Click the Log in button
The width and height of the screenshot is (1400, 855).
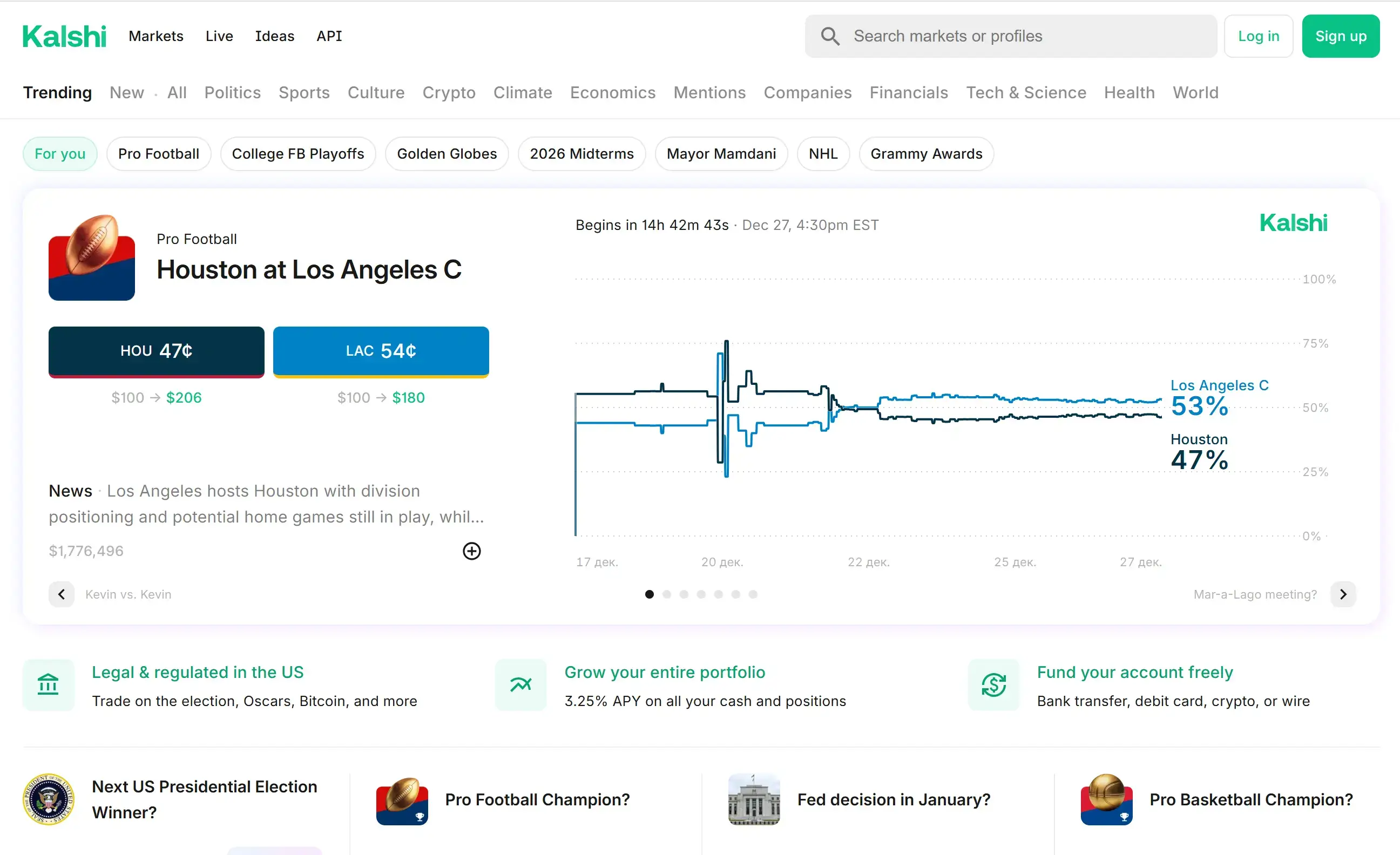(x=1258, y=36)
